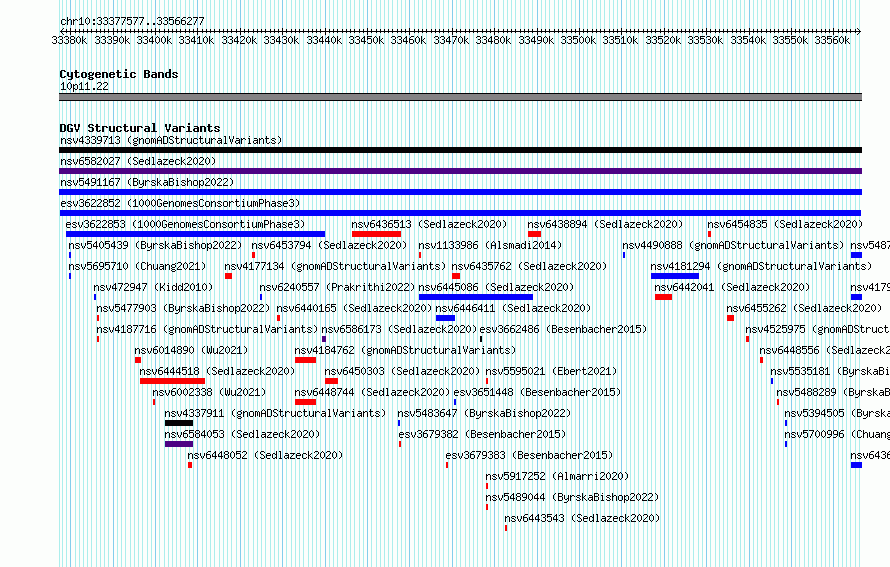890x567 pixels.
Task: Click red nsv4184762 variant bar
Action: 305,360
